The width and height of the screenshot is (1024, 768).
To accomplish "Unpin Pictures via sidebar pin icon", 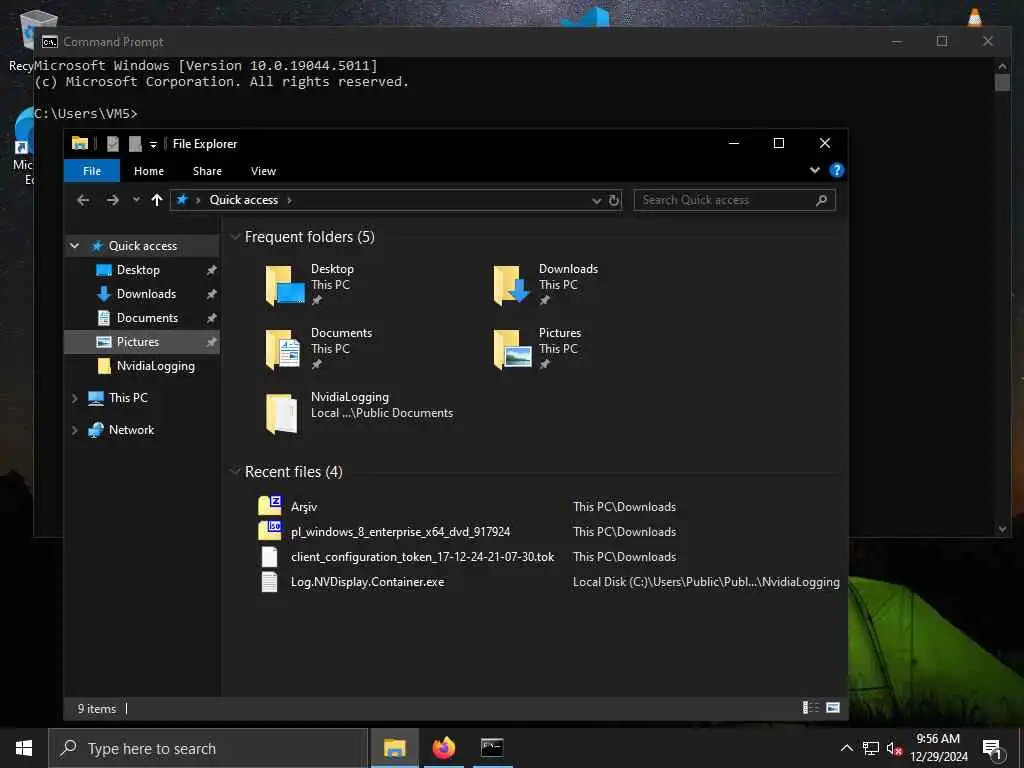I will 211,342.
